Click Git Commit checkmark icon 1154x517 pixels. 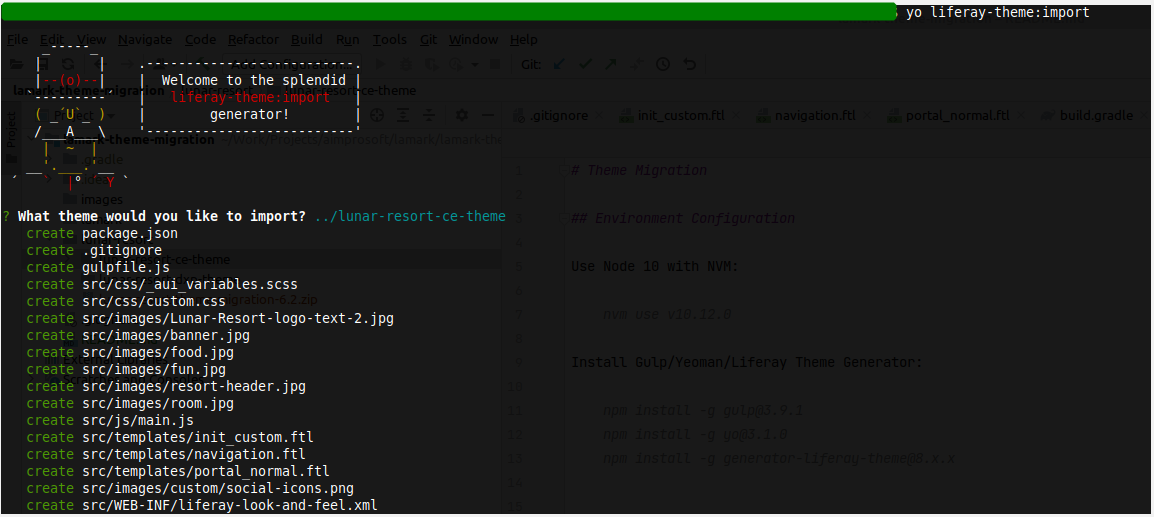click(x=585, y=64)
